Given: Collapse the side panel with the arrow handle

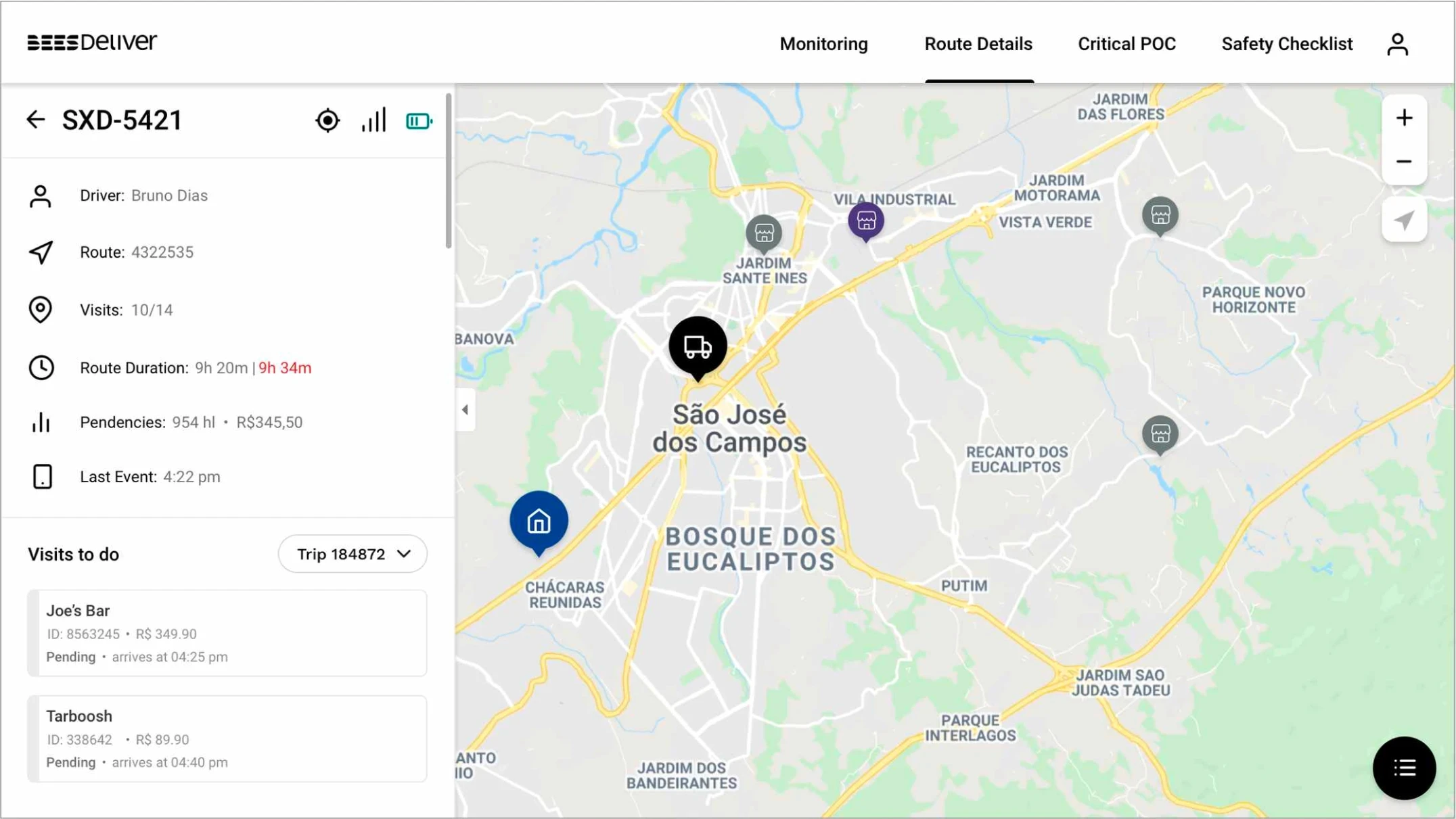Looking at the screenshot, I should 465,410.
